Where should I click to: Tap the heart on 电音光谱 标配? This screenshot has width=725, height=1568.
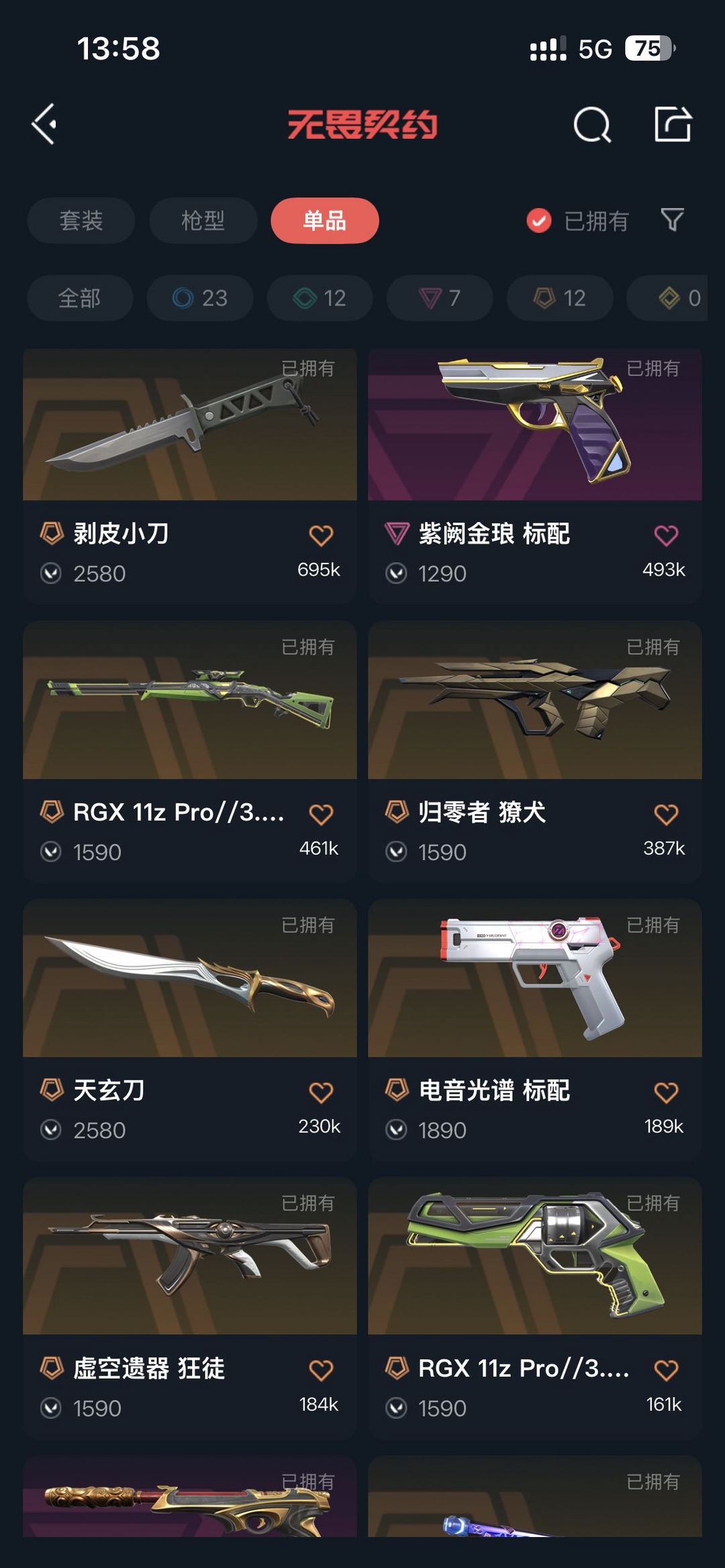(x=666, y=1092)
